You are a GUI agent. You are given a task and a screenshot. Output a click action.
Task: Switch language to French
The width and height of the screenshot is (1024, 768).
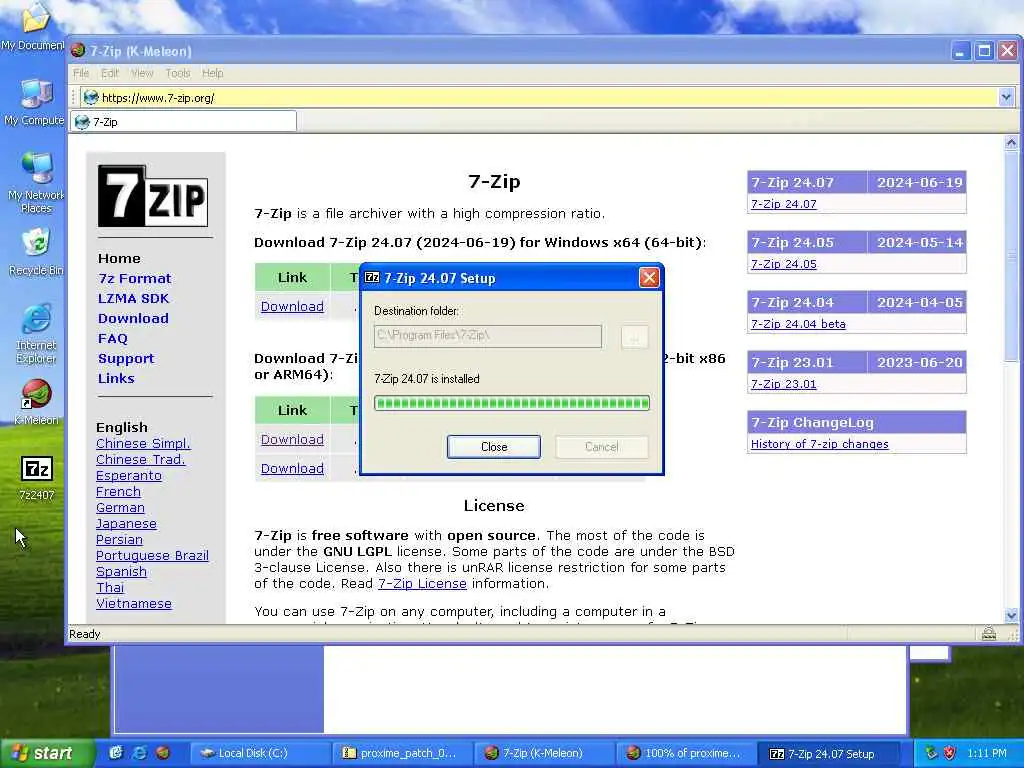(118, 492)
